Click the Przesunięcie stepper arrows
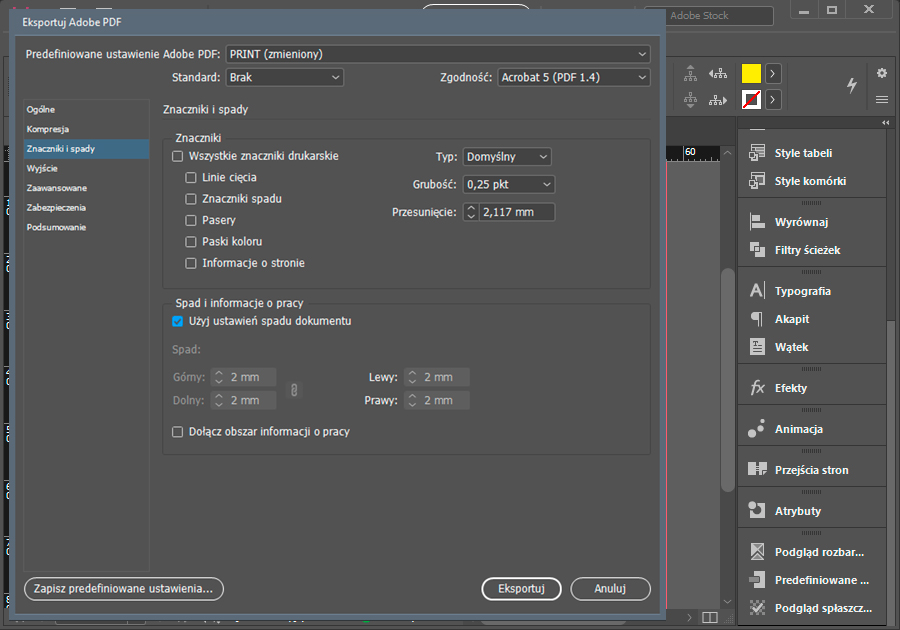This screenshot has height=630, width=900. click(x=471, y=212)
